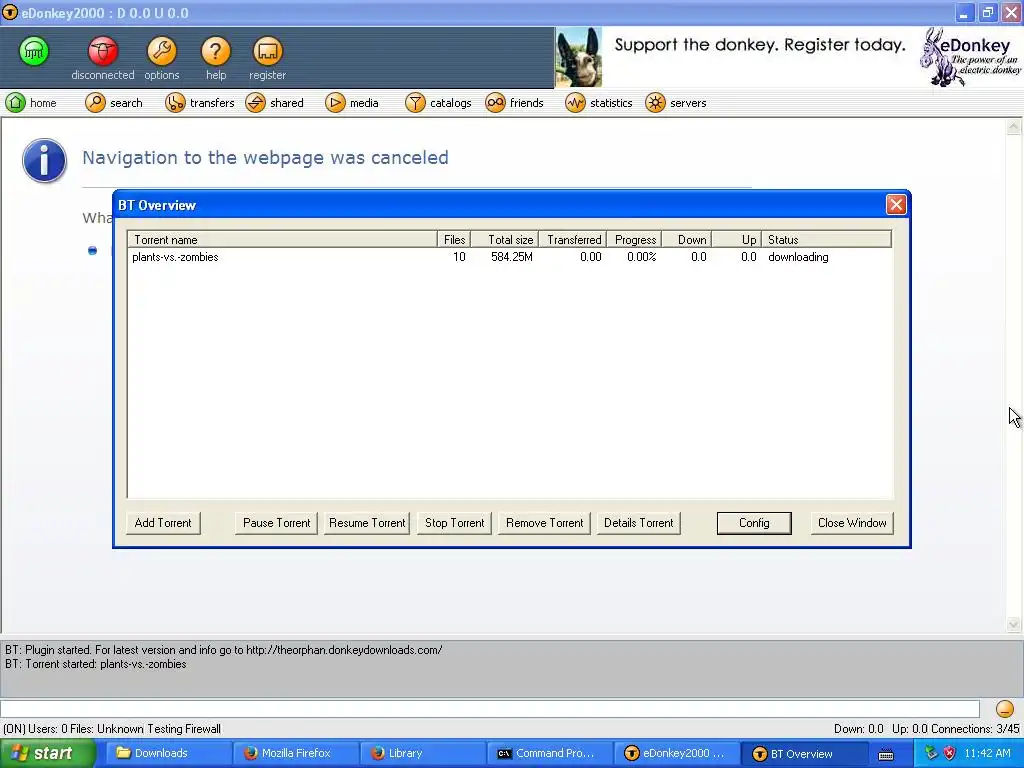Click Stop Torrent

[455, 523]
